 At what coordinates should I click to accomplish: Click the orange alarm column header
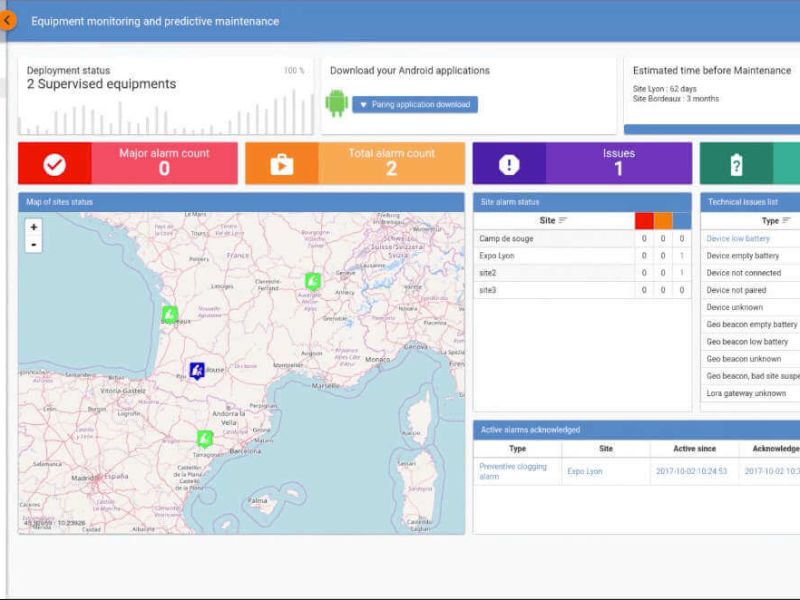click(663, 220)
